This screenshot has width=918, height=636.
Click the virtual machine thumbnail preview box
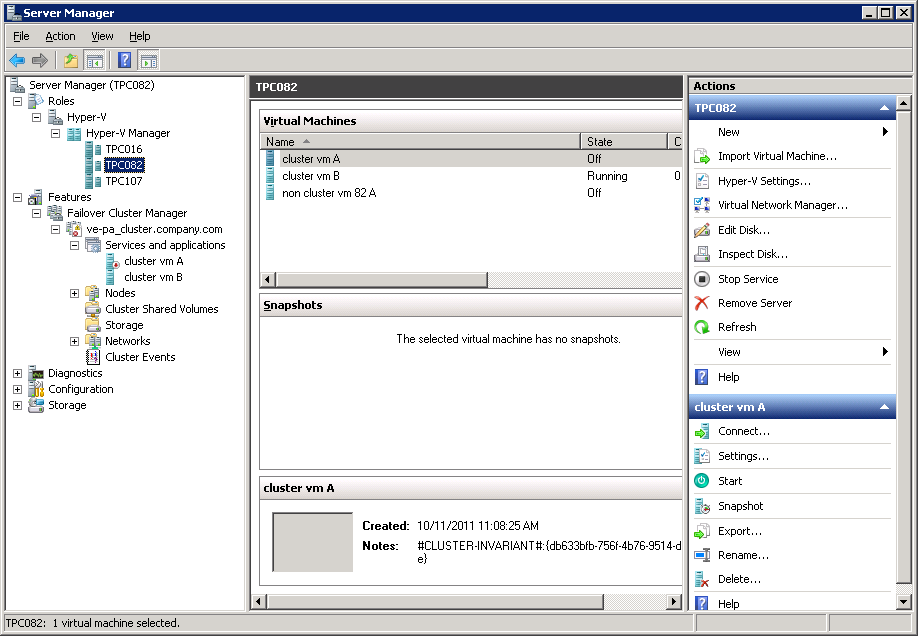click(x=313, y=542)
